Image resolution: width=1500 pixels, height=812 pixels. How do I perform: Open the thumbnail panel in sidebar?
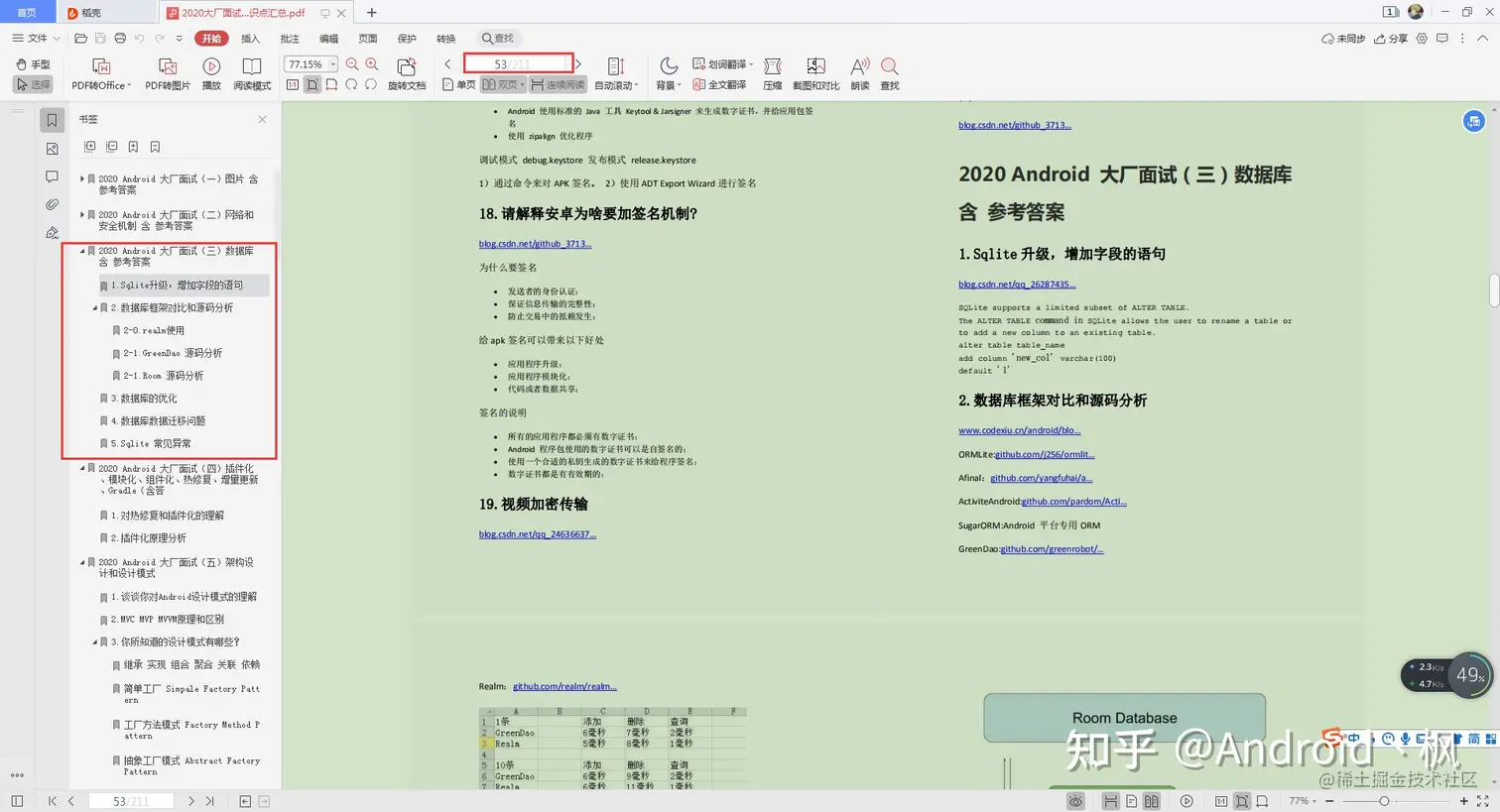(53, 149)
